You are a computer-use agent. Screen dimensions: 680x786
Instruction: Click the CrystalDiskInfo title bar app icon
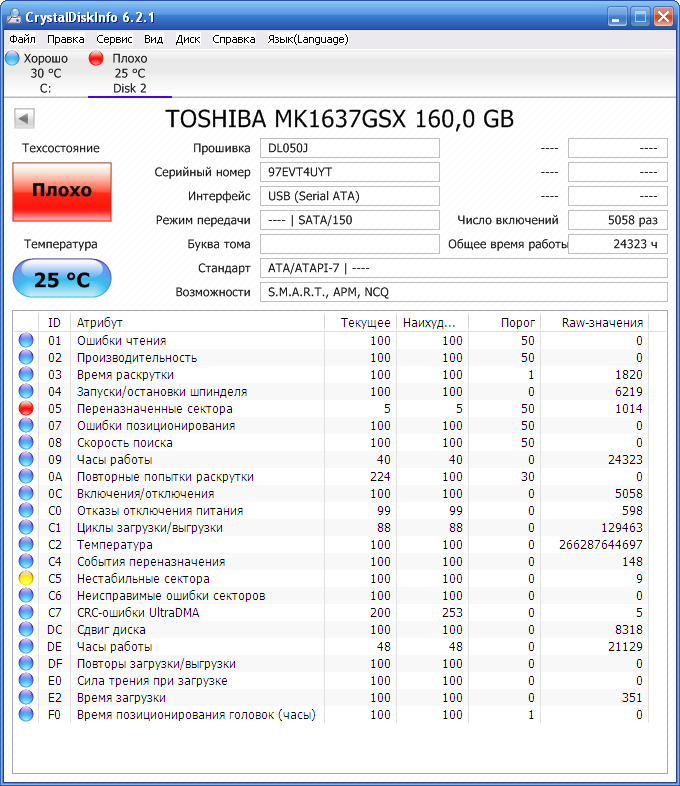pos(14,17)
